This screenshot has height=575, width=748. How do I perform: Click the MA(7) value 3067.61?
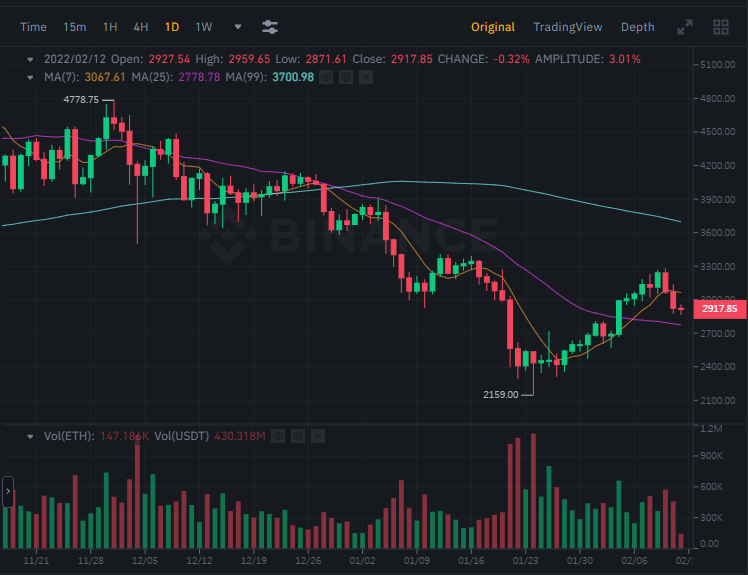(x=105, y=77)
